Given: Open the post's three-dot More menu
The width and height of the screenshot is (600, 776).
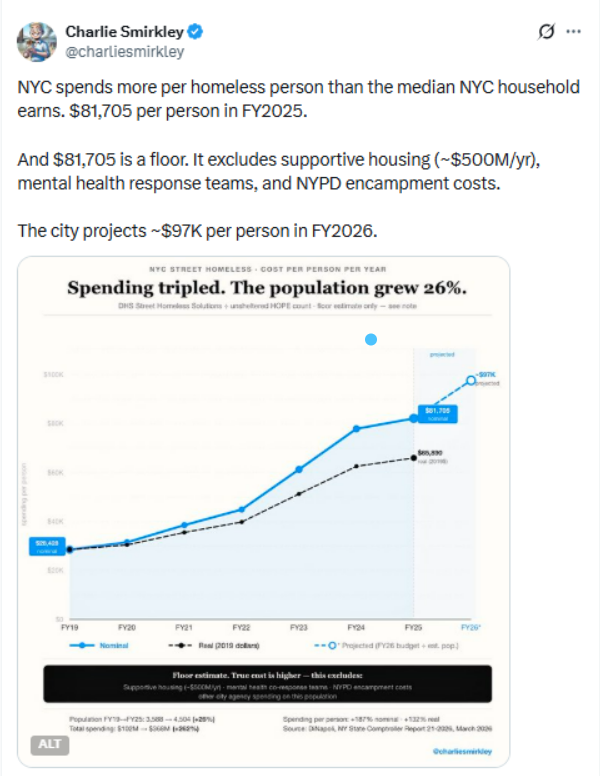Looking at the screenshot, I should 573,31.
